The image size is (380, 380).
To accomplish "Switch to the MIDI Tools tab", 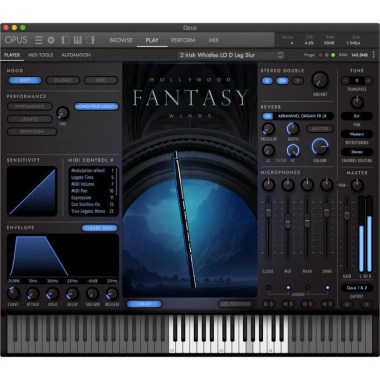I will 41,55.
